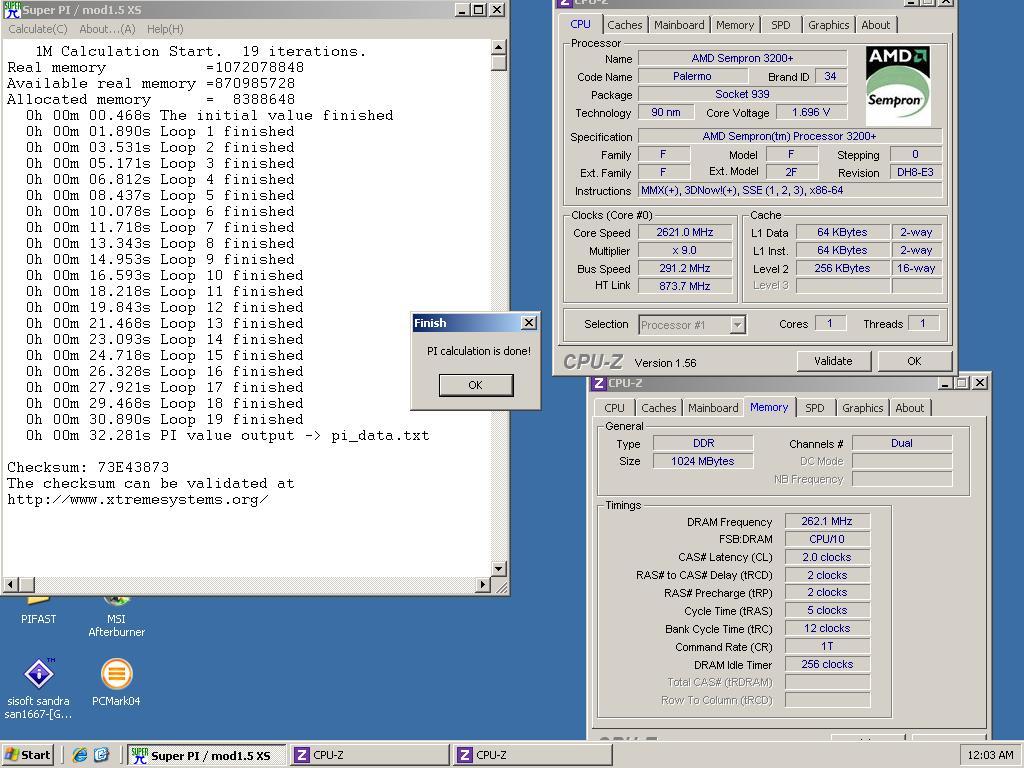Click the Level 2 cache 256 KBytes value
1024x768 pixels.
[842, 268]
